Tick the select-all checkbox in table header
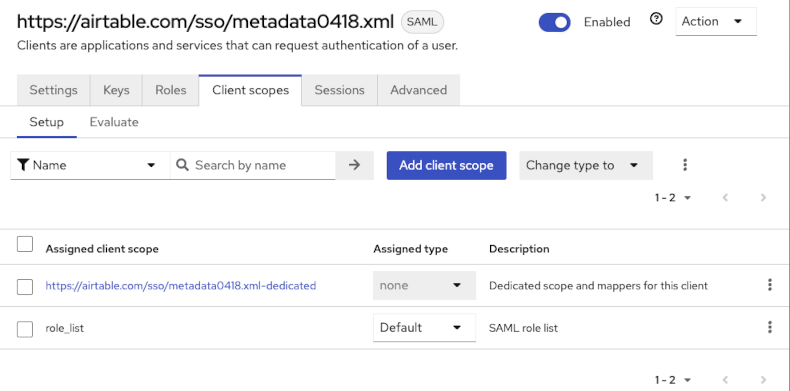The width and height of the screenshot is (790, 391). click(x=25, y=244)
